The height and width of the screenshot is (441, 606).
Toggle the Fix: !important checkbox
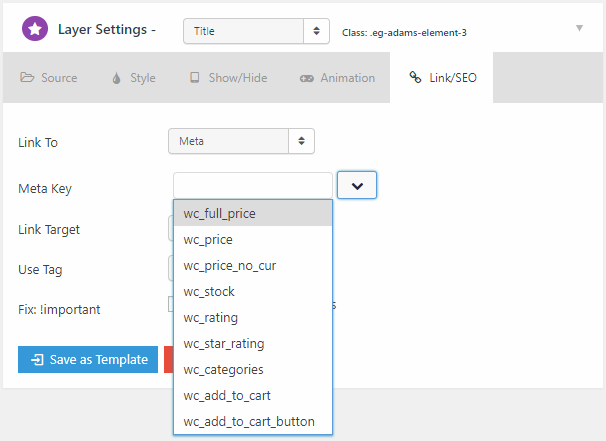click(x=171, y=304)
